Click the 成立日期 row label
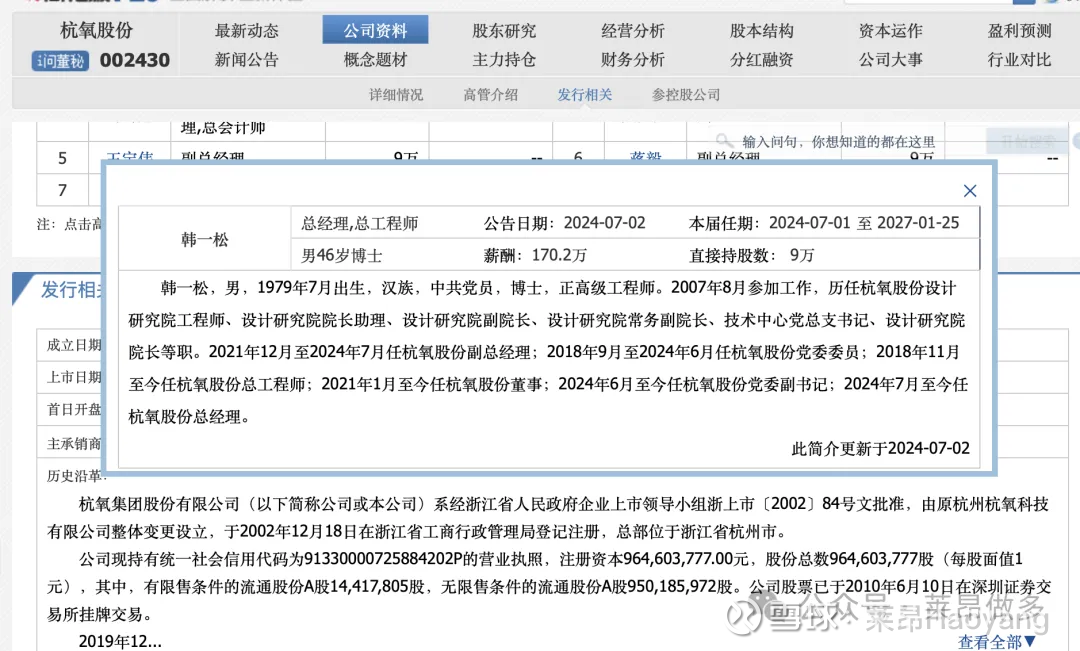Viewport: 1080px width, 651px height. (74, 345)
